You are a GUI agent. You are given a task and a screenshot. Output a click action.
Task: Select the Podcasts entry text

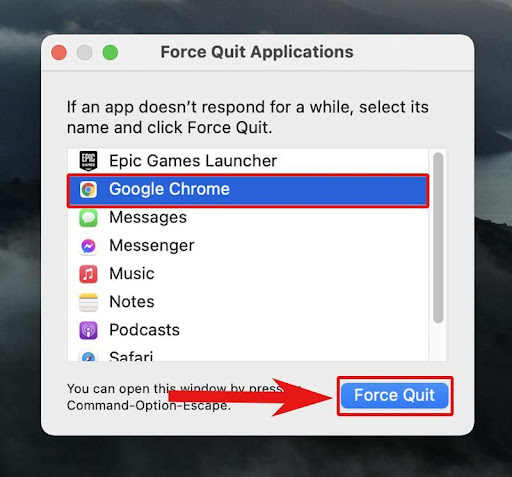click(144, 330)
